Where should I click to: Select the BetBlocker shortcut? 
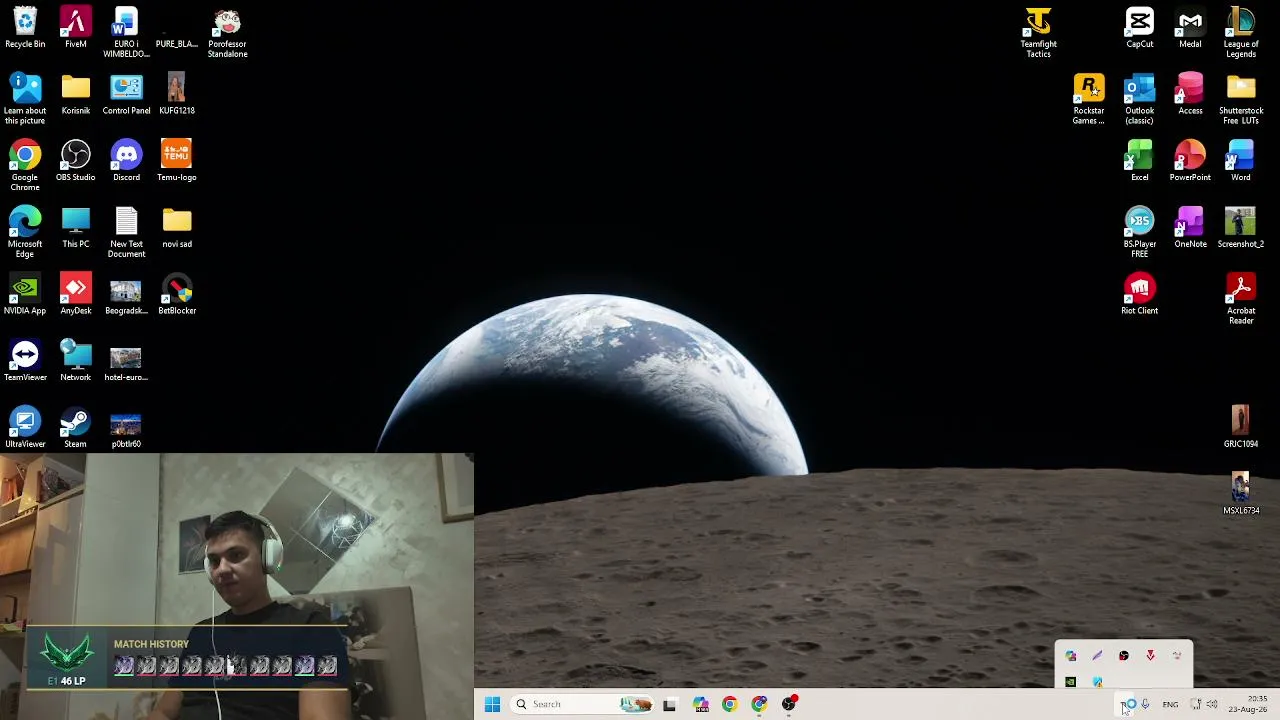[177, 295]
